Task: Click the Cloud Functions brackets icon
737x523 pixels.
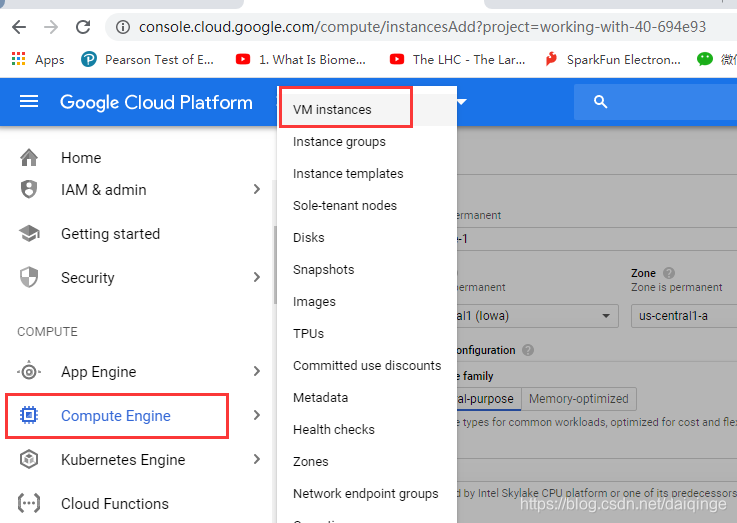Action: 29,503
